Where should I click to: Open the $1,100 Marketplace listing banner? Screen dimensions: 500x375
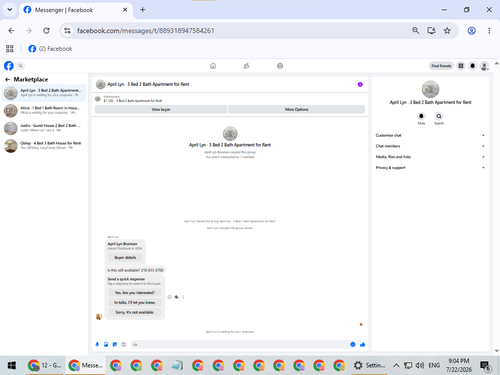click(230, 99)
